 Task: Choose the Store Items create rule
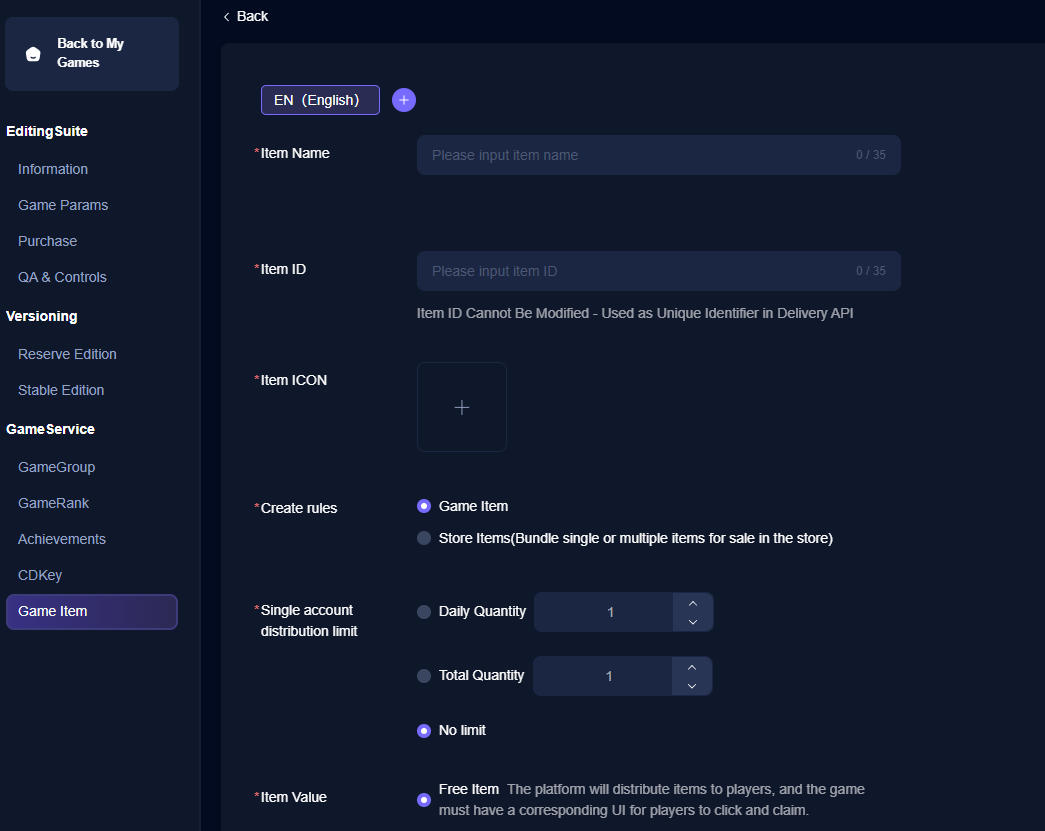(424, 538)
